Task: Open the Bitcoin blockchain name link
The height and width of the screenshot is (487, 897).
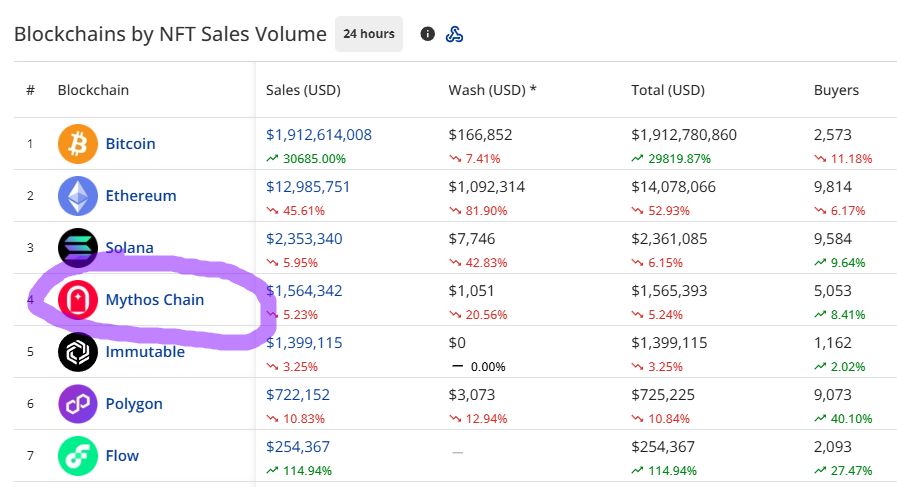Action: pos(131,144)
